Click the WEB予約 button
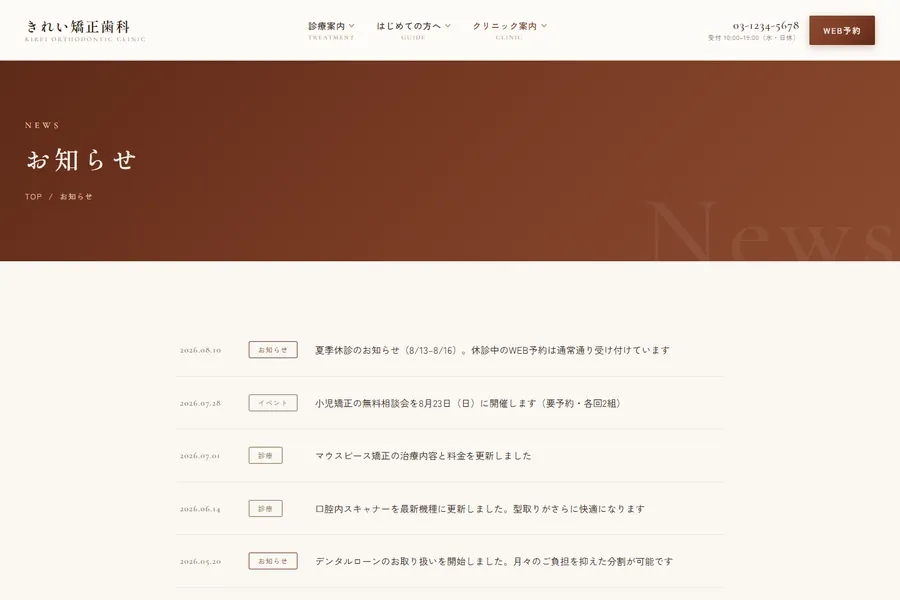The image size is (900, 600). coord(842,30)
